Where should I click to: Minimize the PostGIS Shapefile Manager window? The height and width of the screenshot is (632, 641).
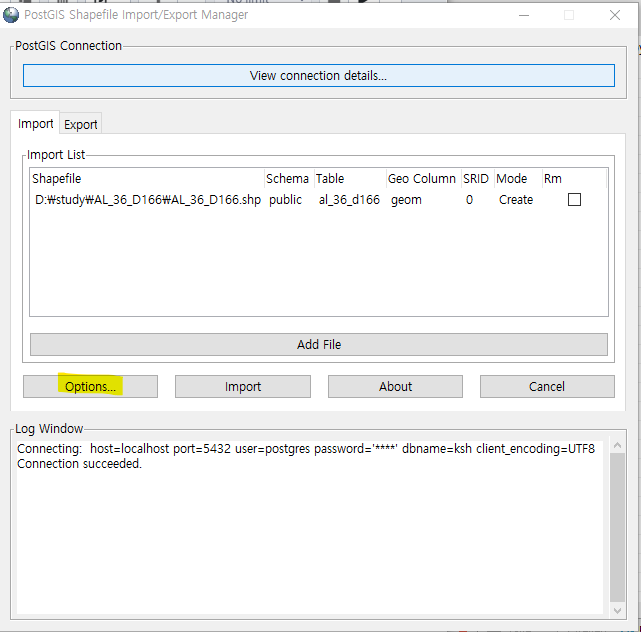524,16
